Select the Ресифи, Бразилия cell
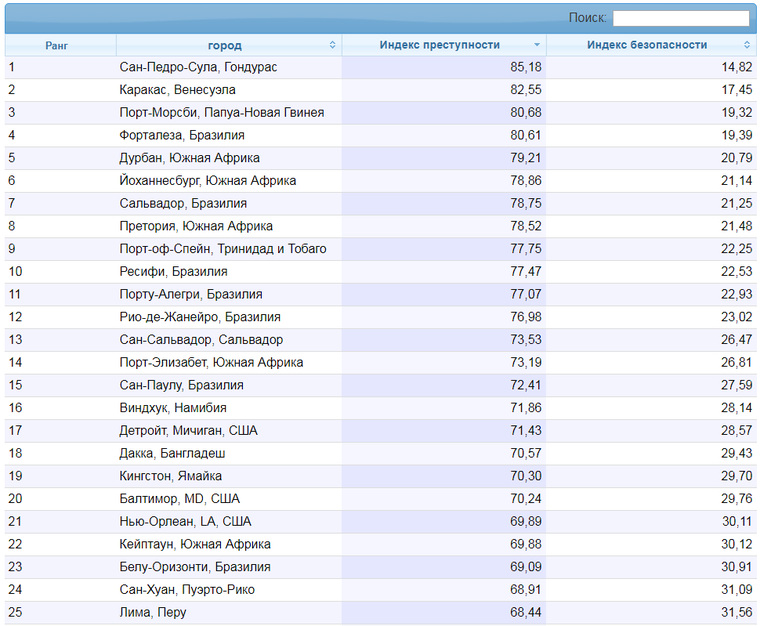 (x=229, y=272)
